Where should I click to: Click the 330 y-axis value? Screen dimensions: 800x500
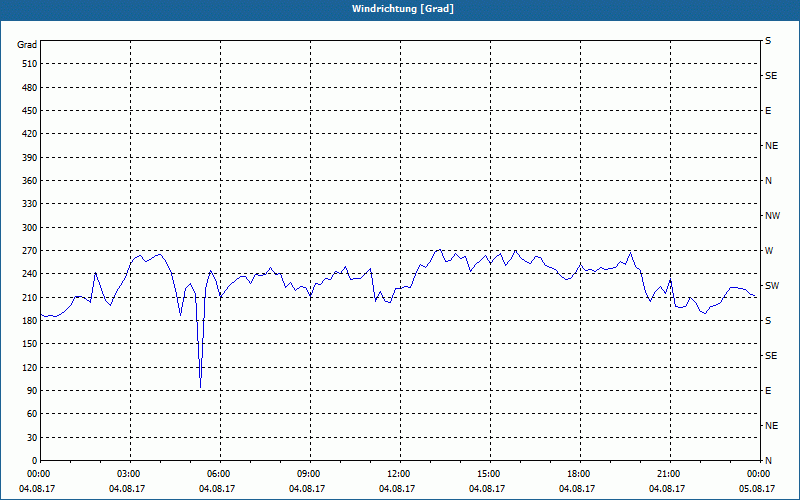(x=29, y=204)
